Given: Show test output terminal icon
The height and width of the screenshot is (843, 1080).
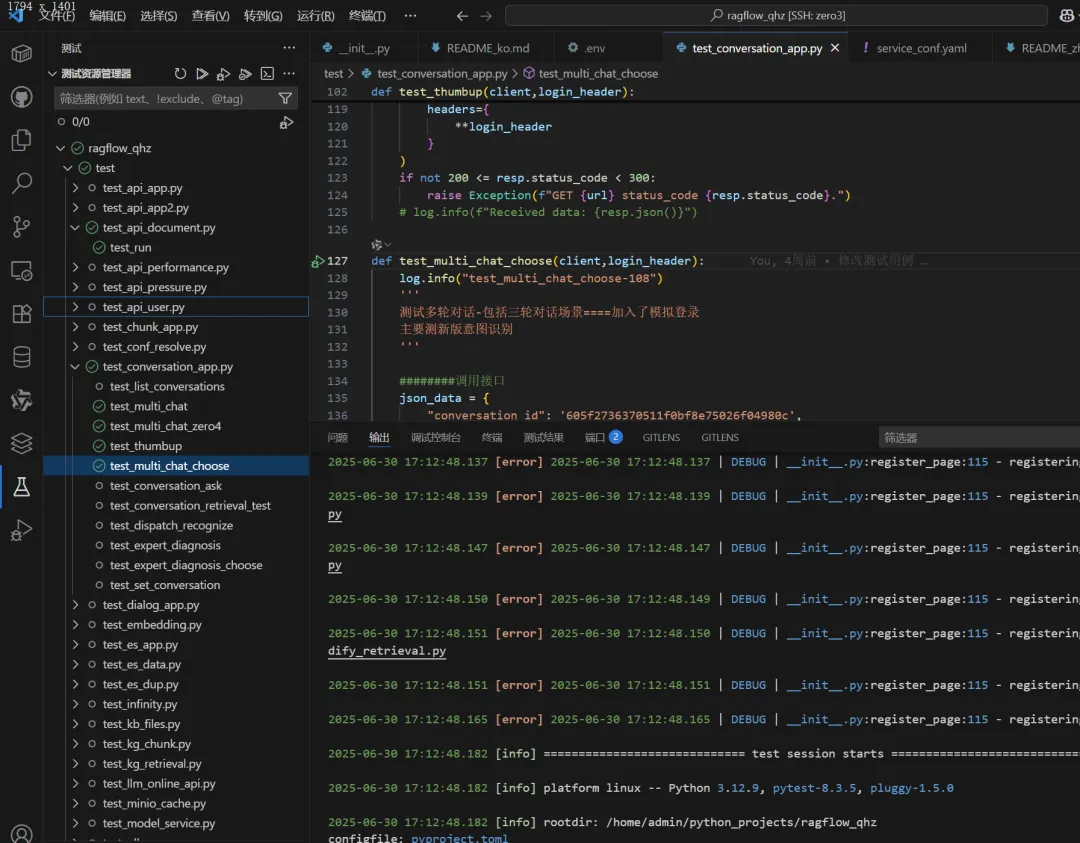Looking at the screenshot, I should 267,74.
